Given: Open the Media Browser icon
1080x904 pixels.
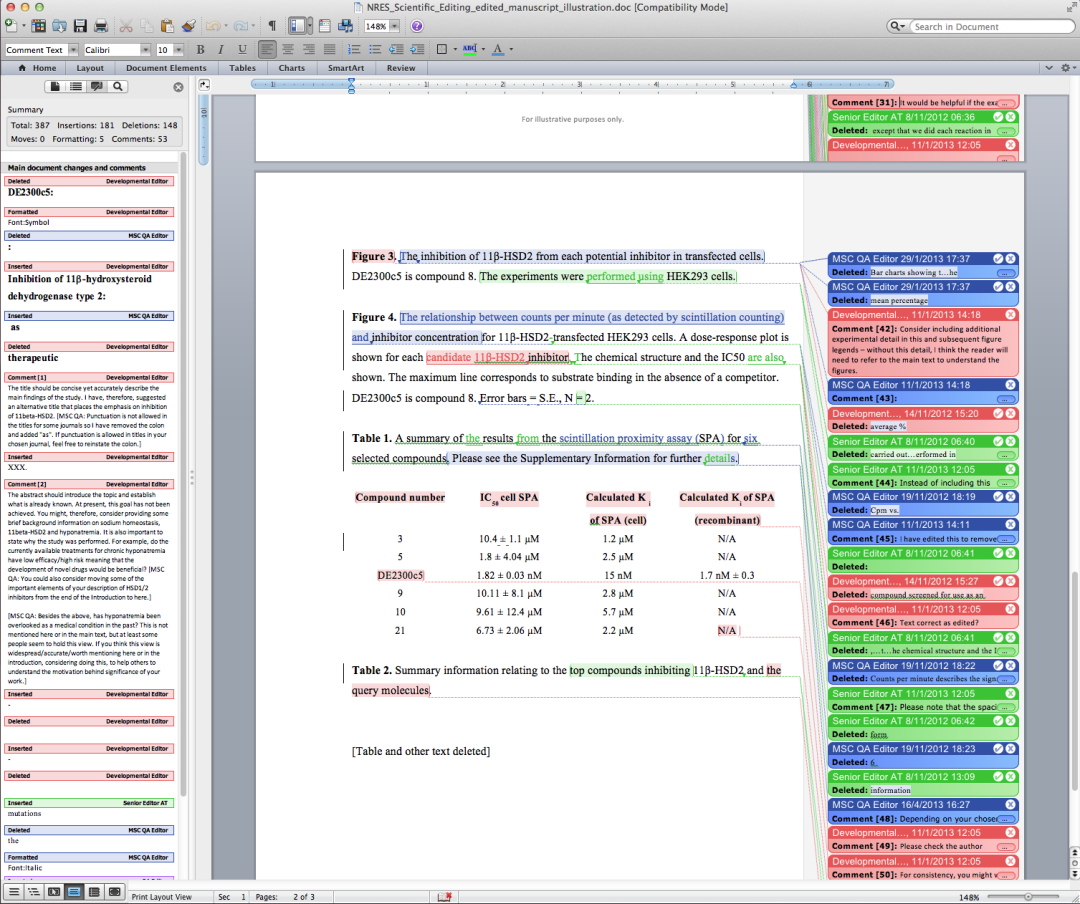Looking at the screenshot, I should click(x=345, y=26).
